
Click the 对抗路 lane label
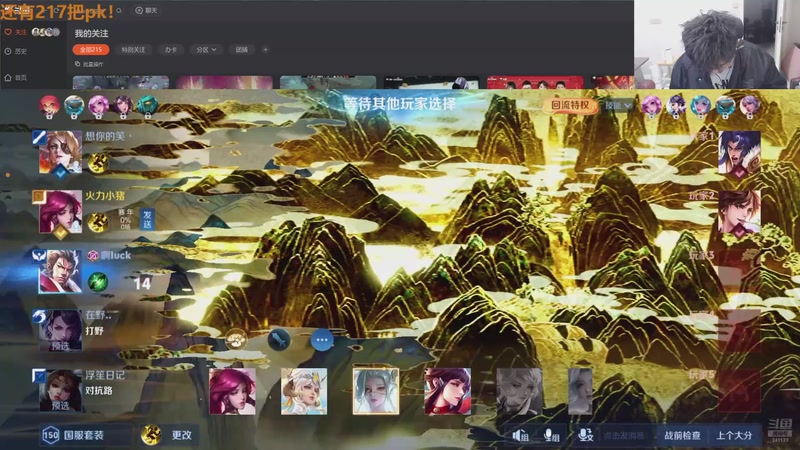coord(99,391)
